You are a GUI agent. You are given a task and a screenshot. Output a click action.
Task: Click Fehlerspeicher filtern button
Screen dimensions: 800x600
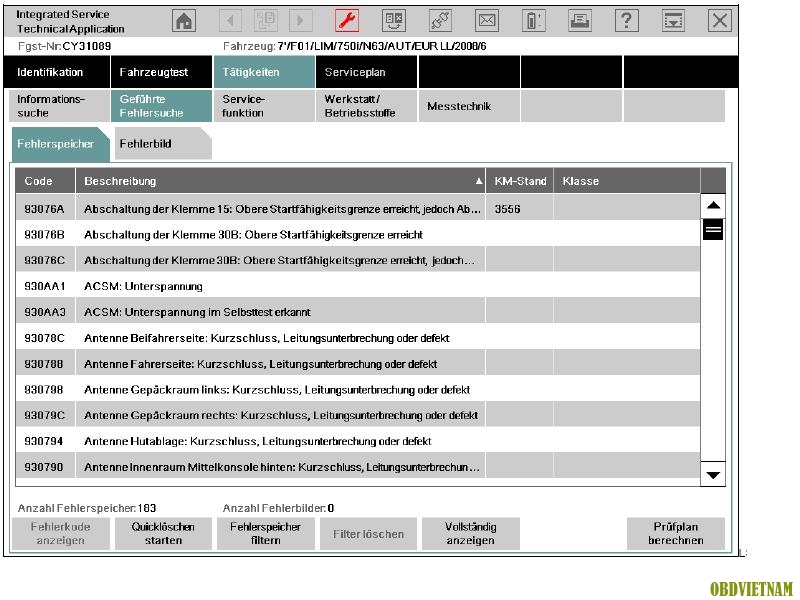point(265,534)
